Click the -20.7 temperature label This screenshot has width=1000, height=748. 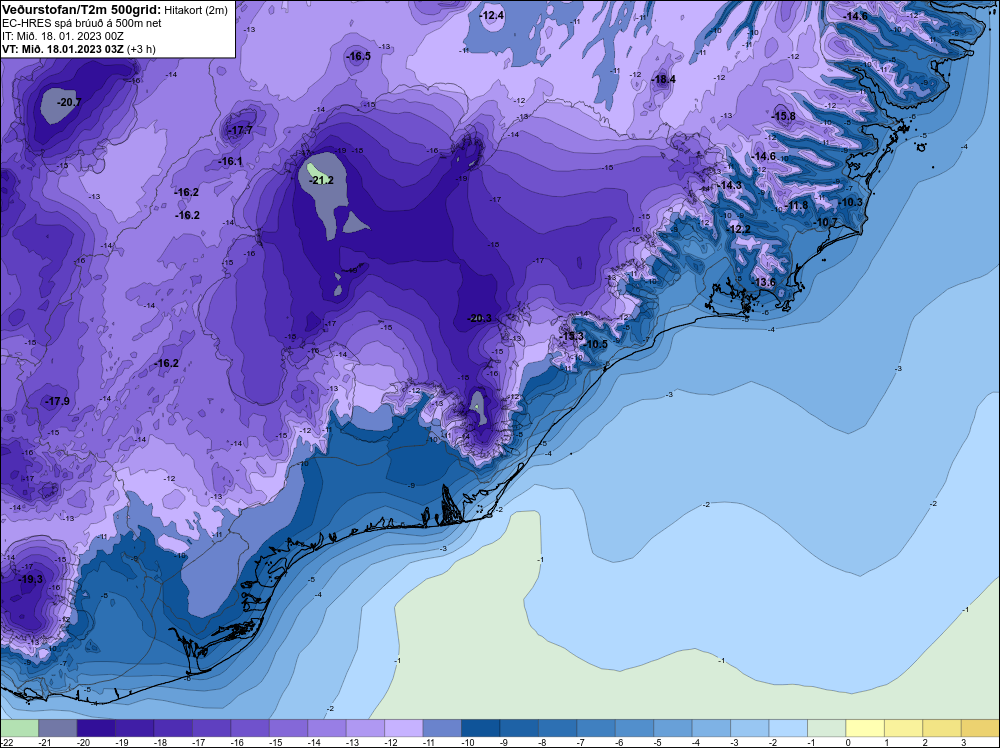pos(69,102)
